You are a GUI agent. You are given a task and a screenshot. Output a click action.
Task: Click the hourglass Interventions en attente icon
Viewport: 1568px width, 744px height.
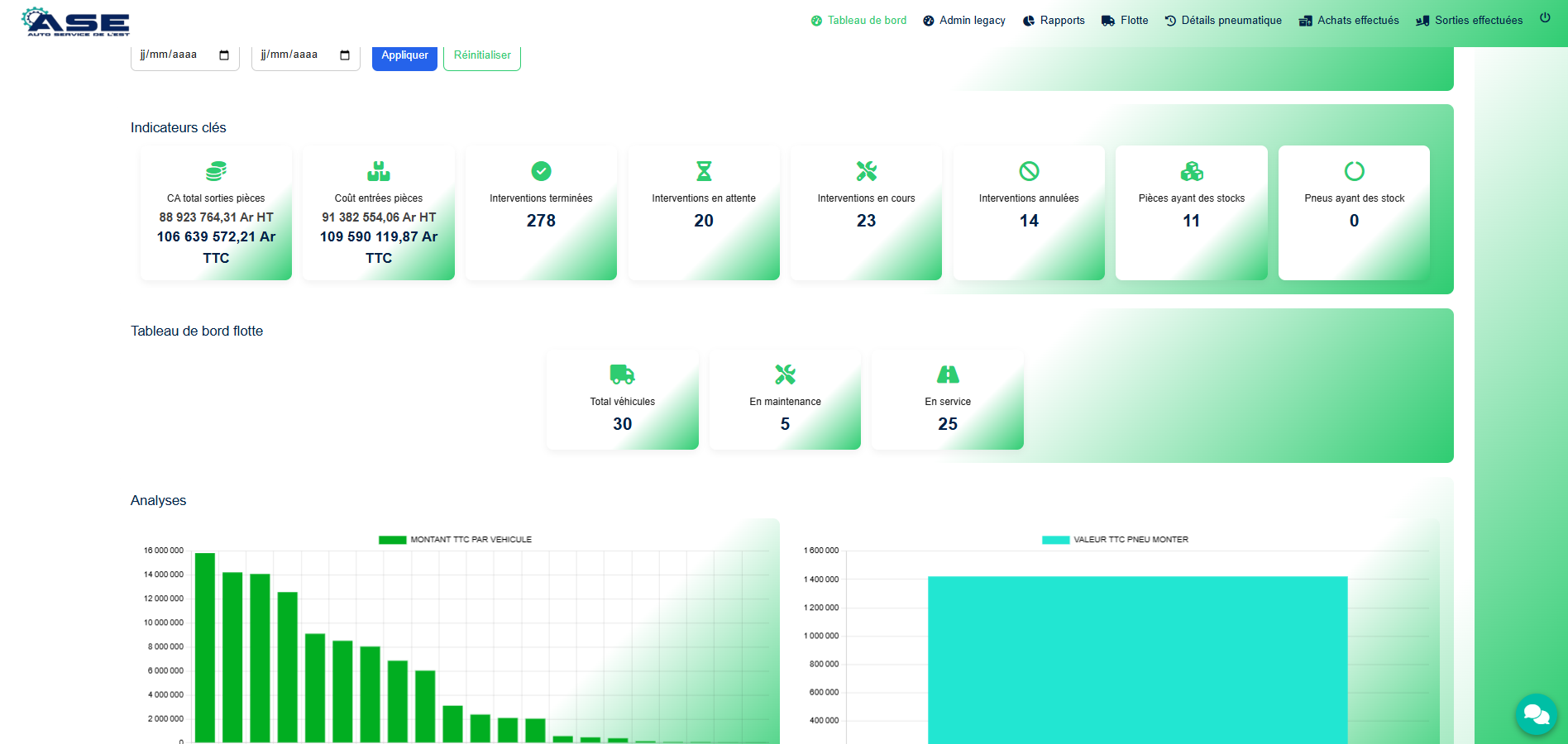point(704,171)
